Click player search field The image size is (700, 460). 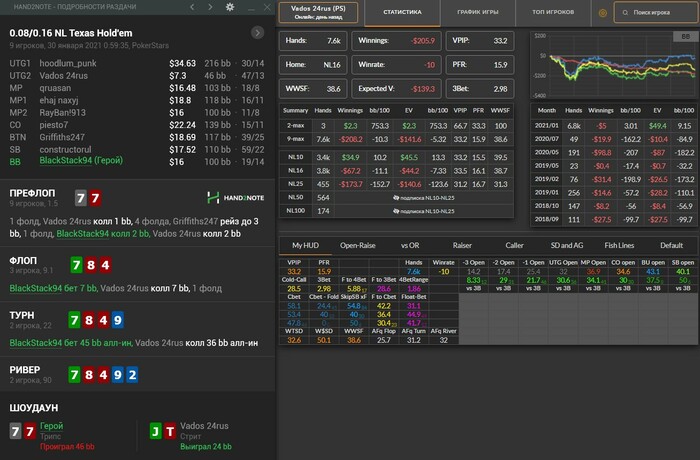click(657, 13)
